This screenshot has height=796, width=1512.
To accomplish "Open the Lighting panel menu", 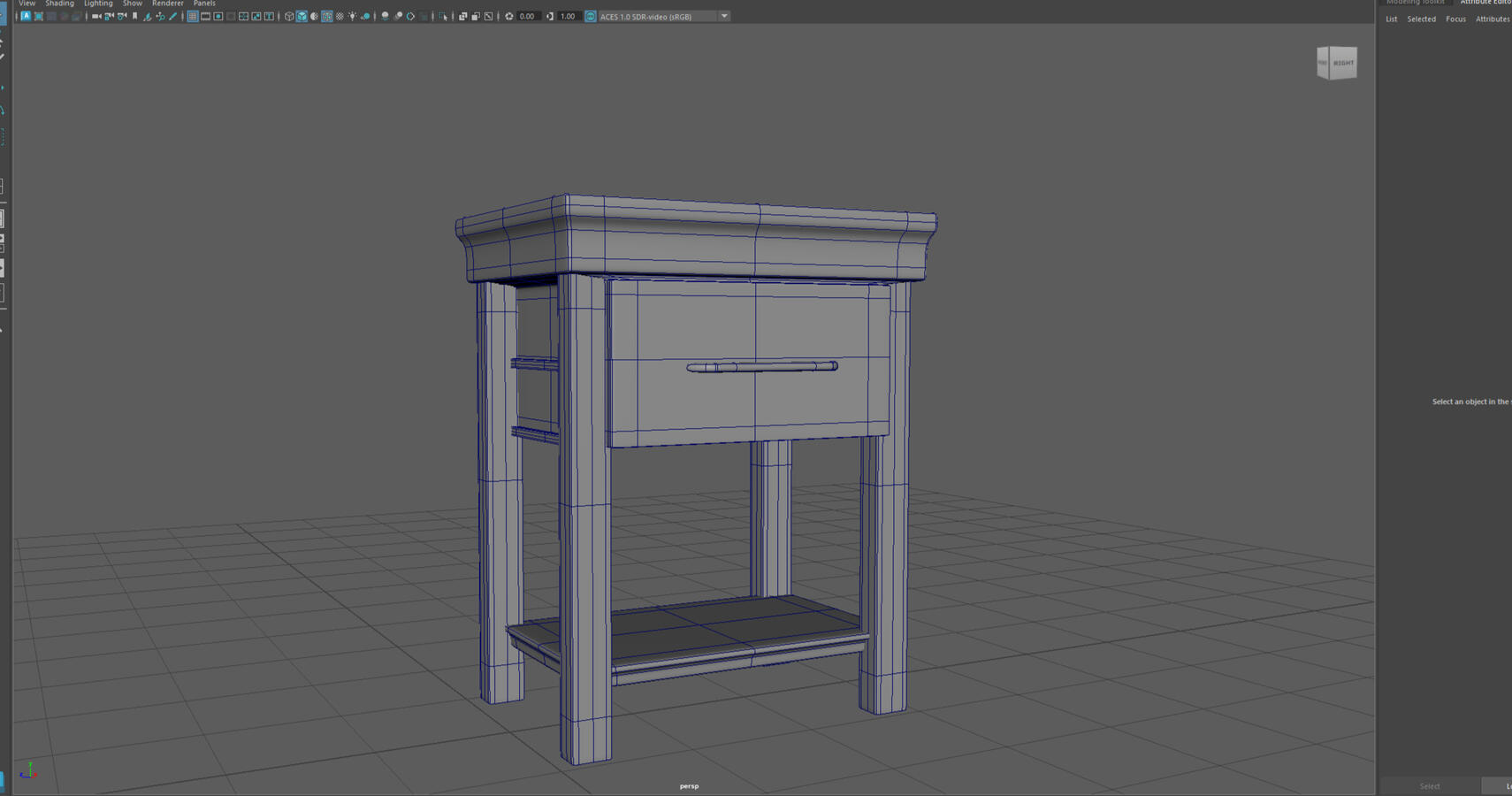I will click(x=98, y=4).
